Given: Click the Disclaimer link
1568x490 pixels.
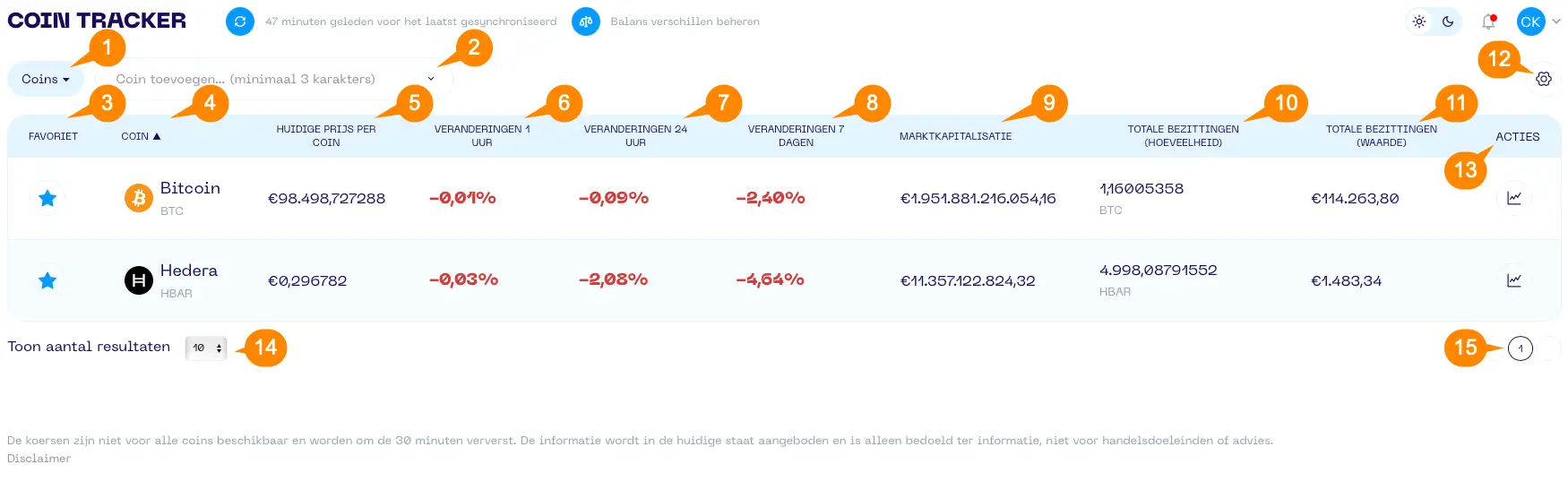Looking at the screenshot, I should [39, 459].
